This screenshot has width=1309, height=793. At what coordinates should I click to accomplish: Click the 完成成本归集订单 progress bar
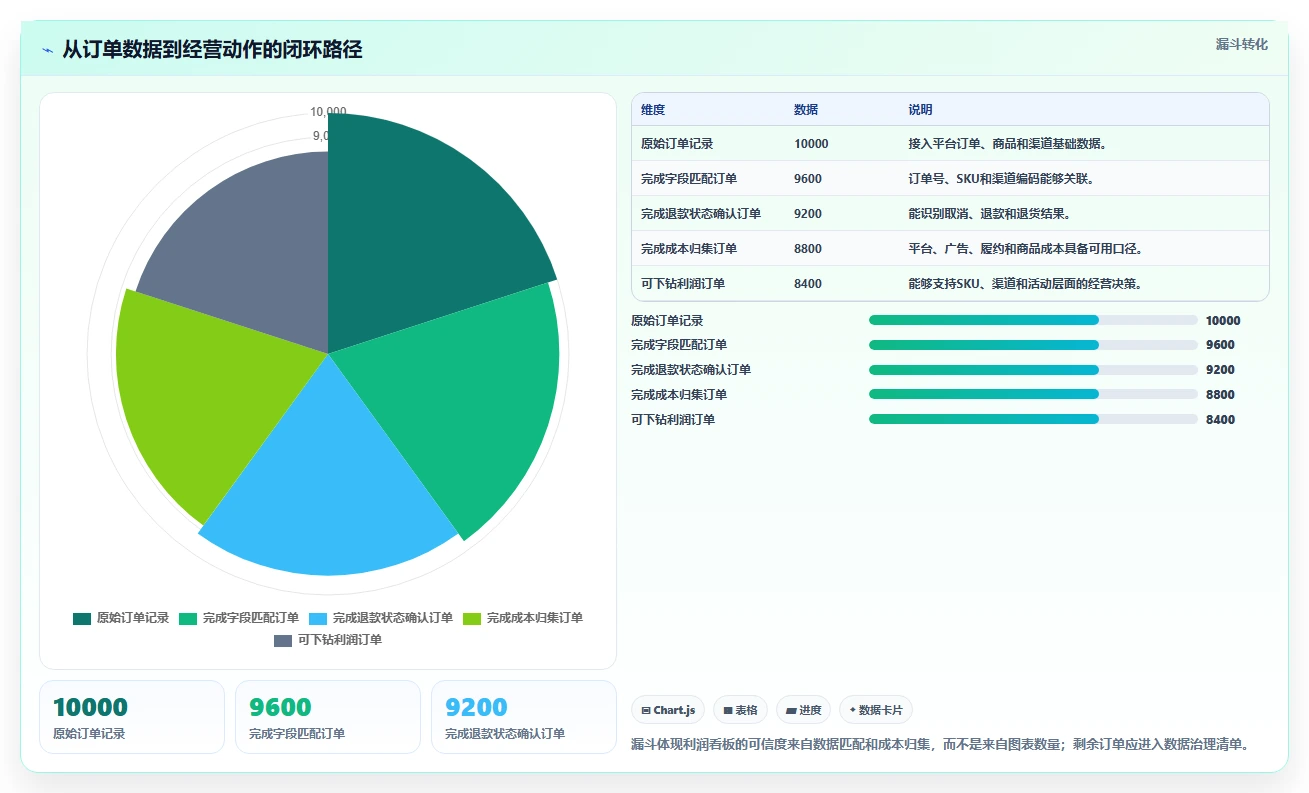1033,394
